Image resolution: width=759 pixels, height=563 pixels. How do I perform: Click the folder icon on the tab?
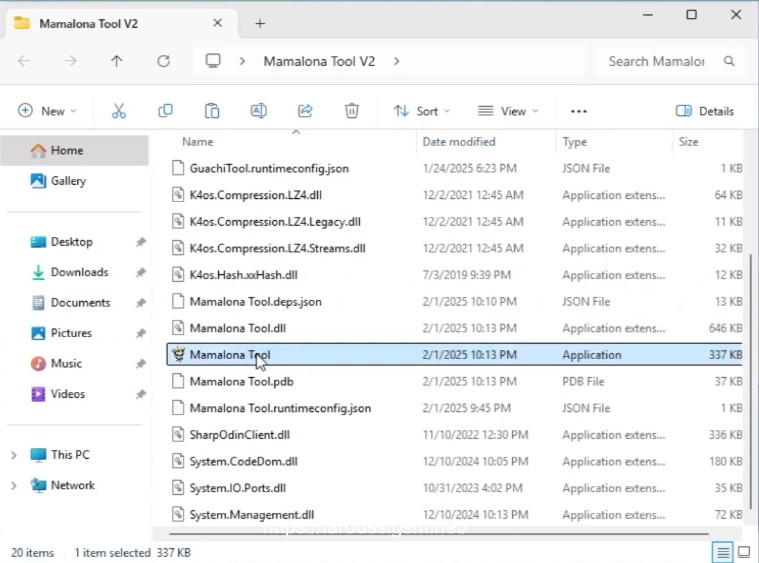tap(22, 23)
